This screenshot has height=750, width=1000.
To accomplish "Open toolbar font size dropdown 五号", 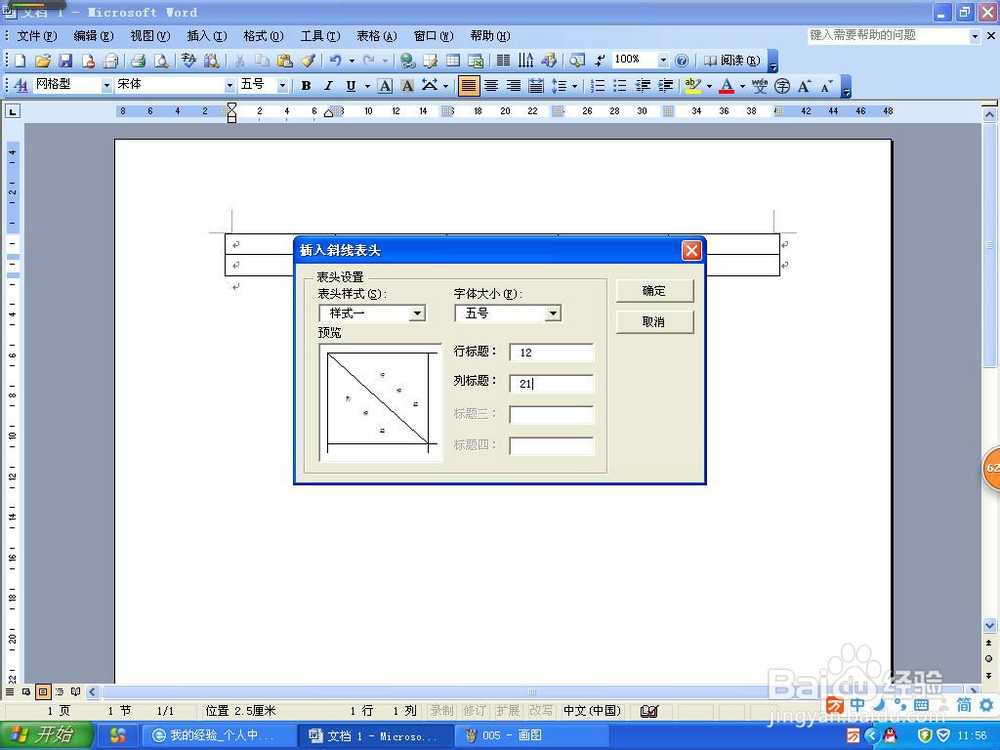I will click(x=282, y=85).
